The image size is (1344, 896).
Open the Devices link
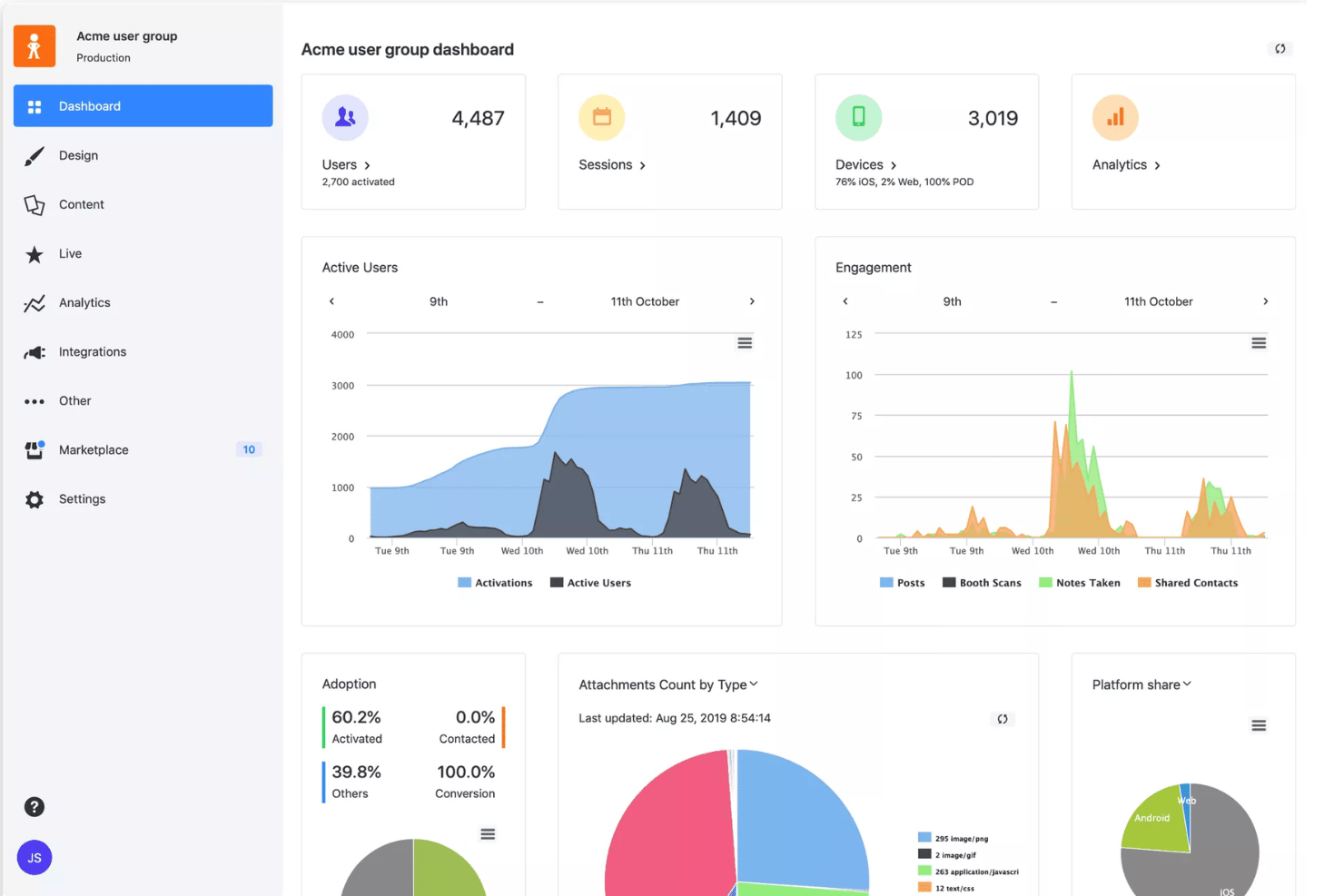866,164
